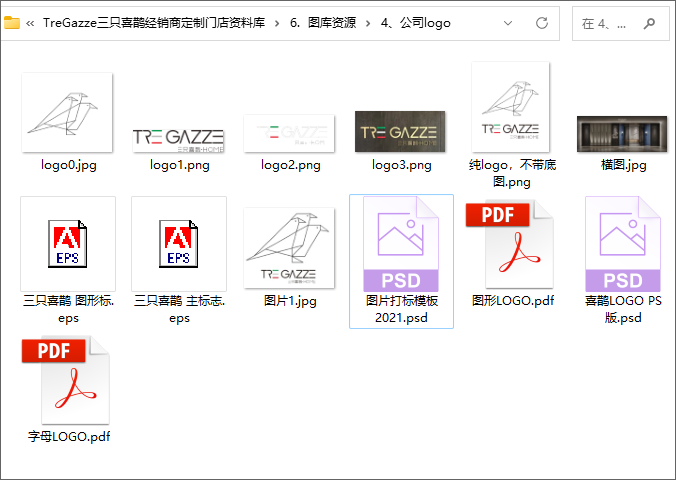Select the 图片打标模板2021.psd file icon
Screen dimensions: 676x480
coord(401,244)
